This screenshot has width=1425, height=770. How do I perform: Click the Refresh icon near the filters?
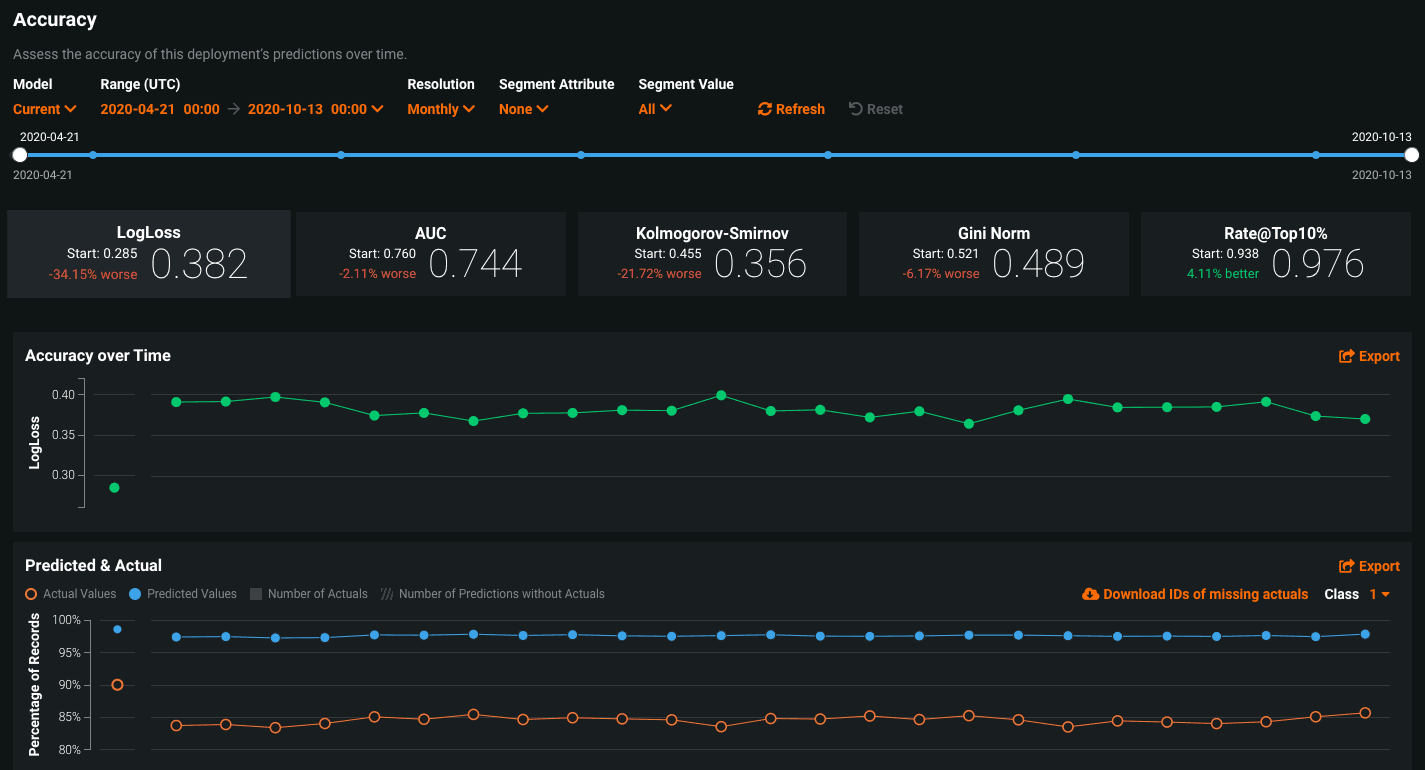click(765, 109)
